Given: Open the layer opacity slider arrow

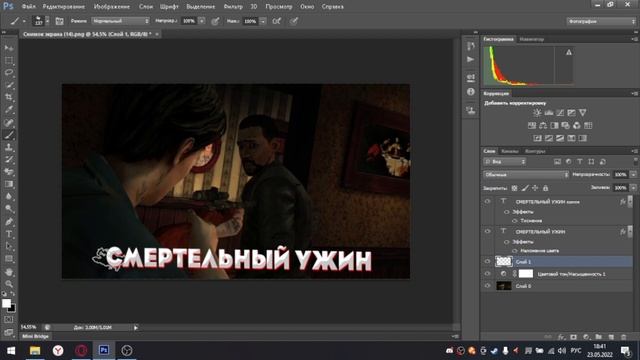Looking at the screenshot, I should pos(633,175).
